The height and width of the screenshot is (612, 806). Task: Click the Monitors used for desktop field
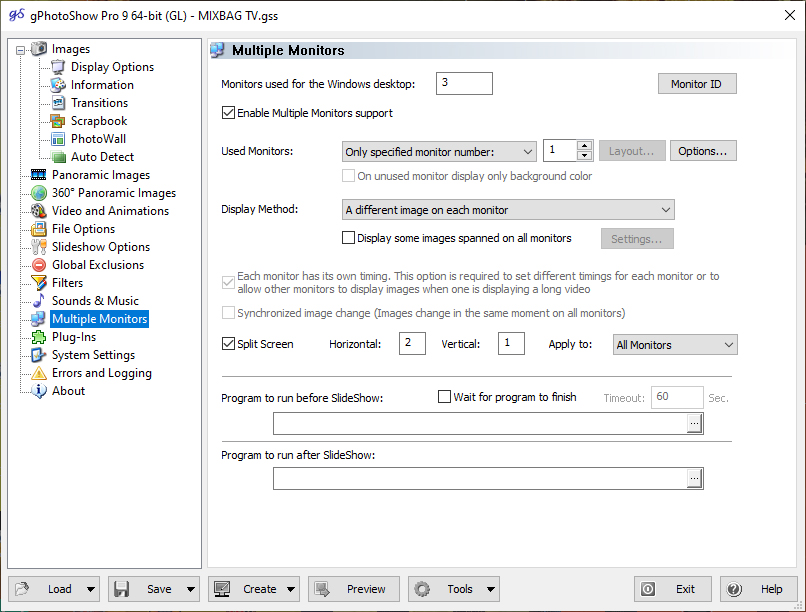point(464,83)
